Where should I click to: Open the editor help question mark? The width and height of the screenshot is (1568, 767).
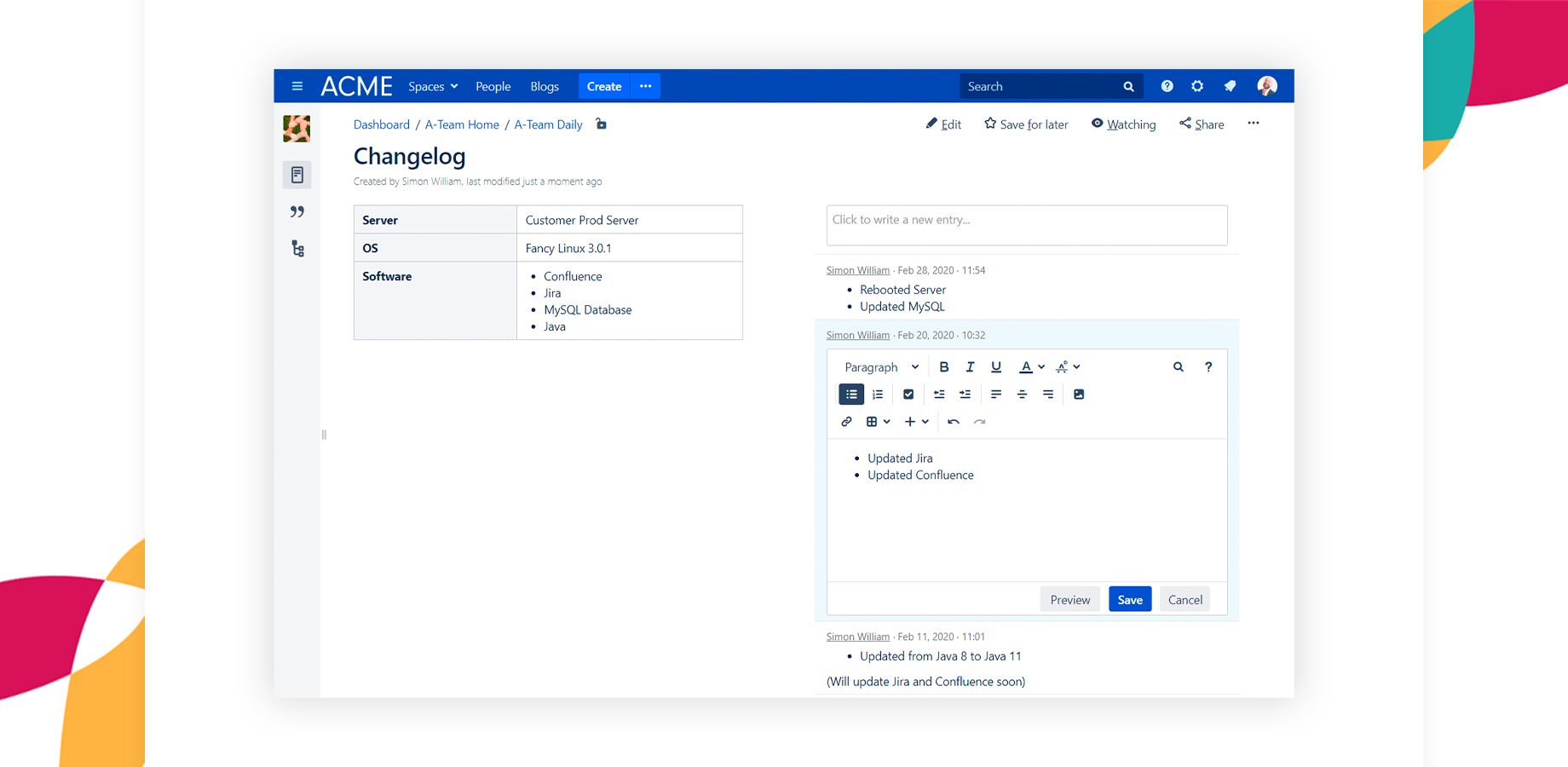(1208, 367)
